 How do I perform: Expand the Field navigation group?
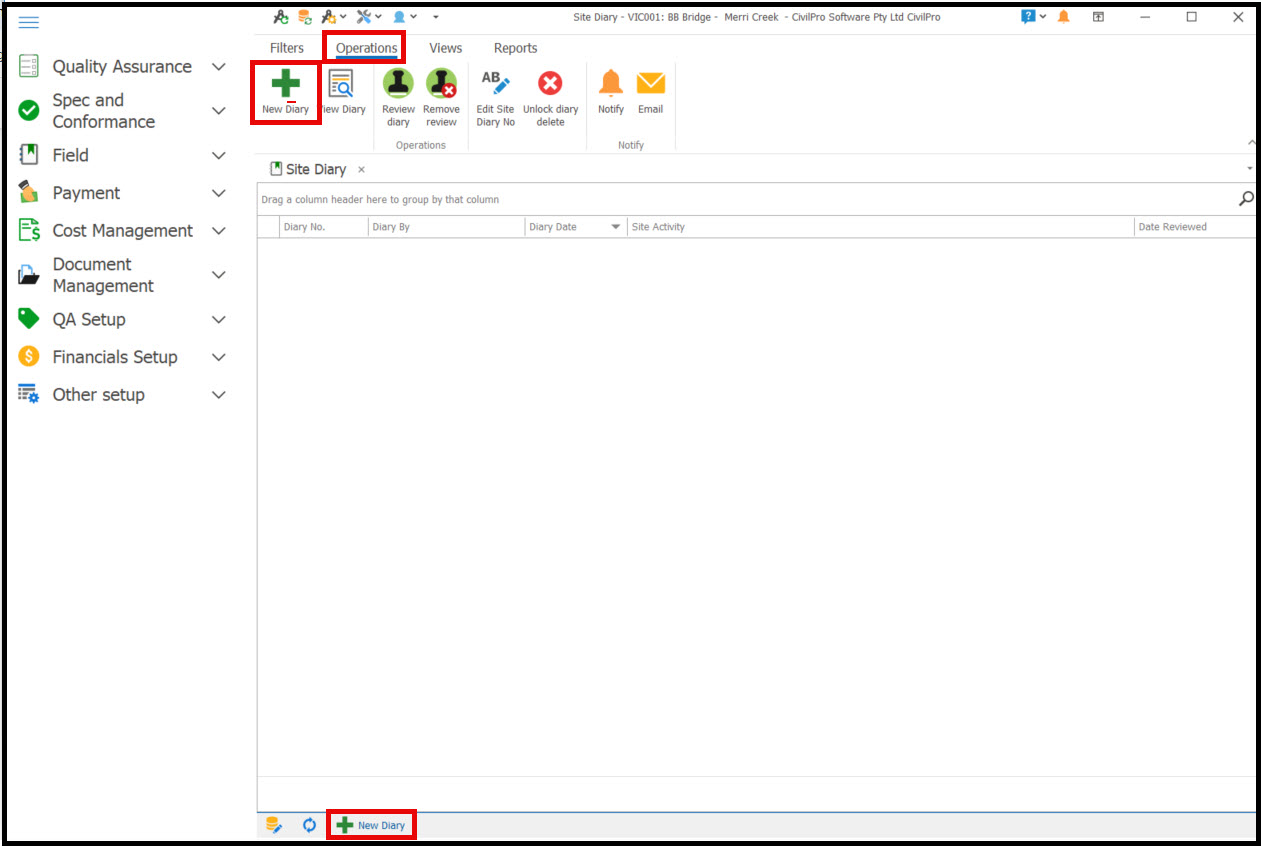click(x=219, y=156)
